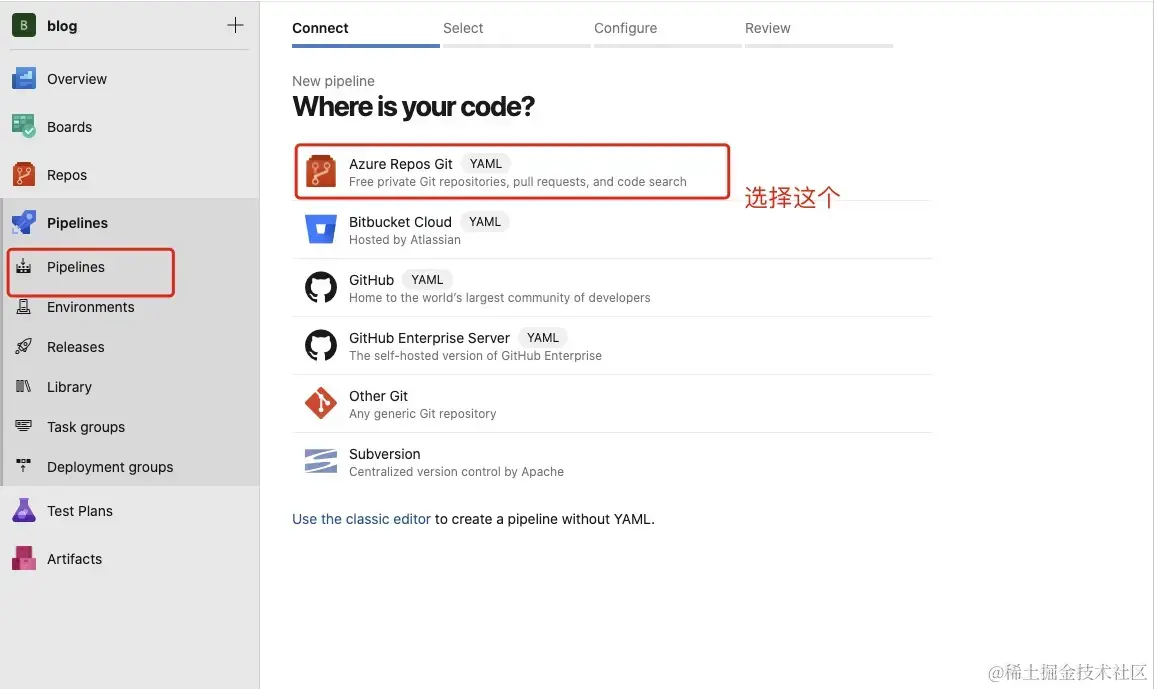1154x689 pixels.
Task: Click the Test Plans flask icon
Action: pos(24,510)
